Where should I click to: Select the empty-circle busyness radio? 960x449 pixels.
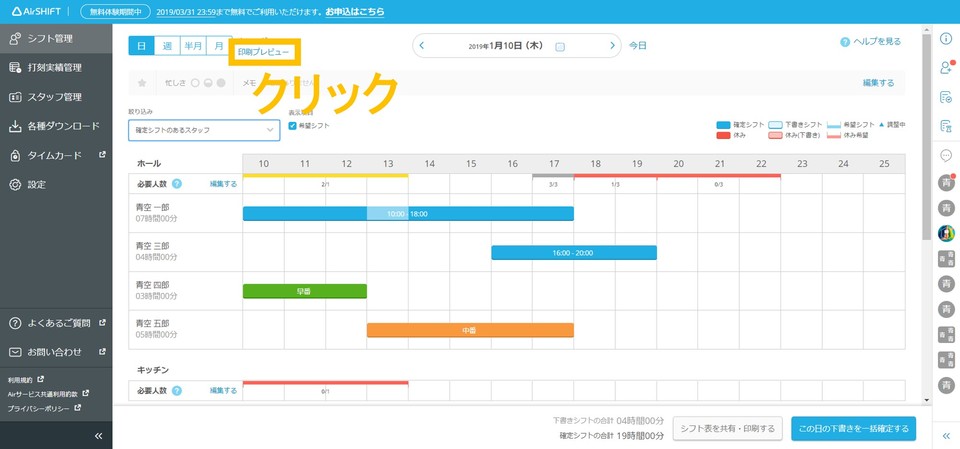coord(195,83)
